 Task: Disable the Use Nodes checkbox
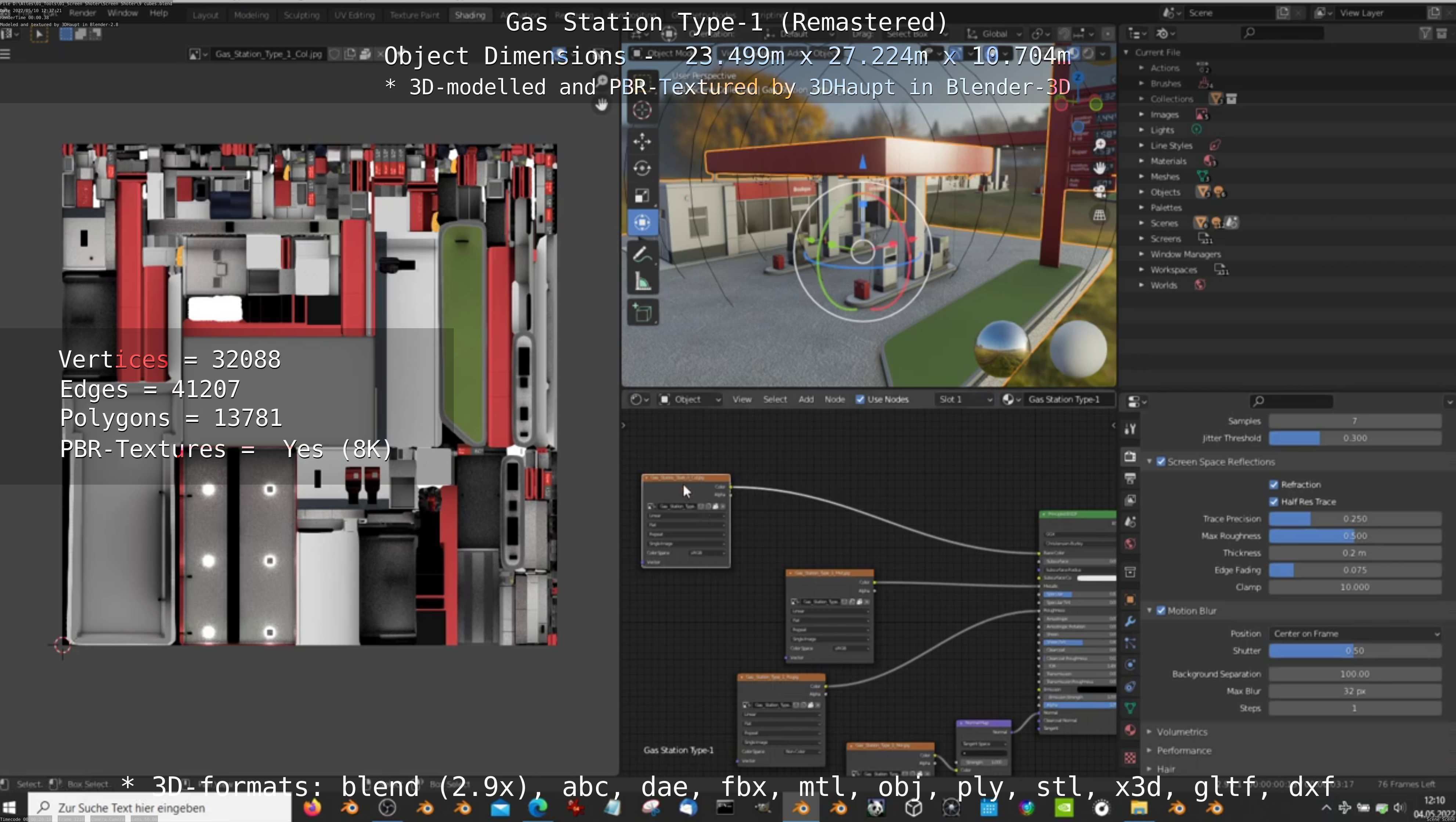860,399
